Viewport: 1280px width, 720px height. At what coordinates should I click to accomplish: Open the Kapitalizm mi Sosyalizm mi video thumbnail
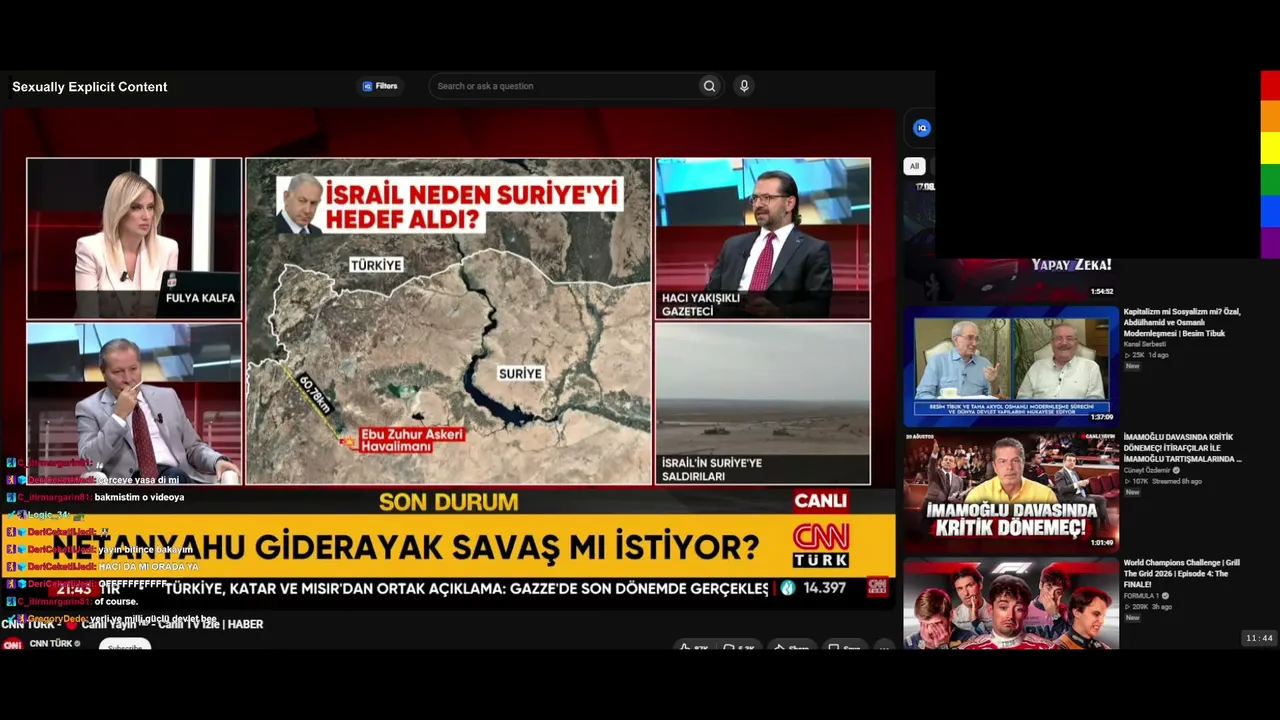[x=1010, y=365]
